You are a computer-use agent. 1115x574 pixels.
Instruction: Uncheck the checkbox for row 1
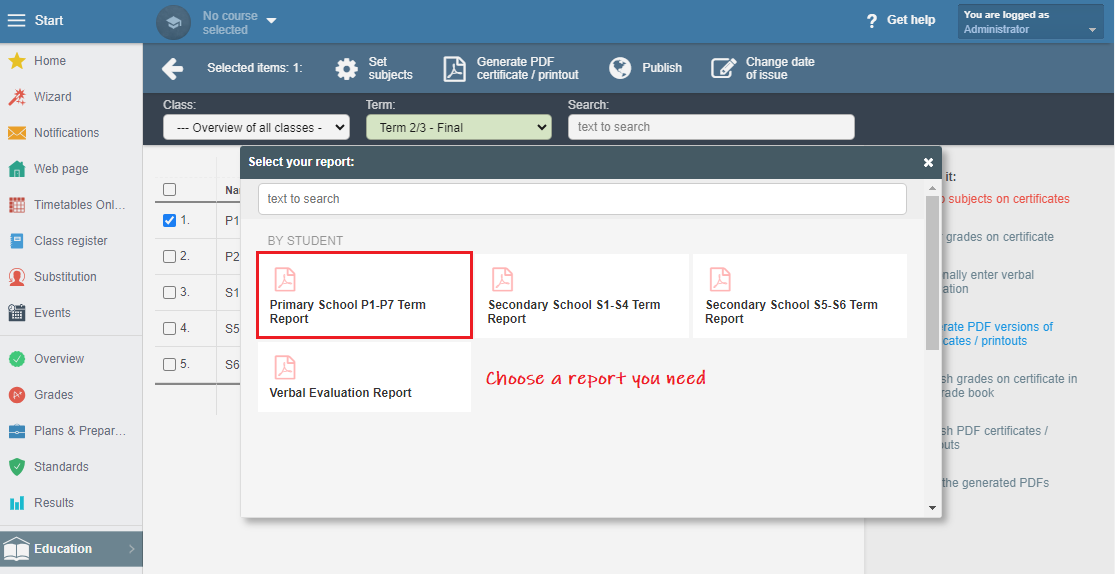169,220
